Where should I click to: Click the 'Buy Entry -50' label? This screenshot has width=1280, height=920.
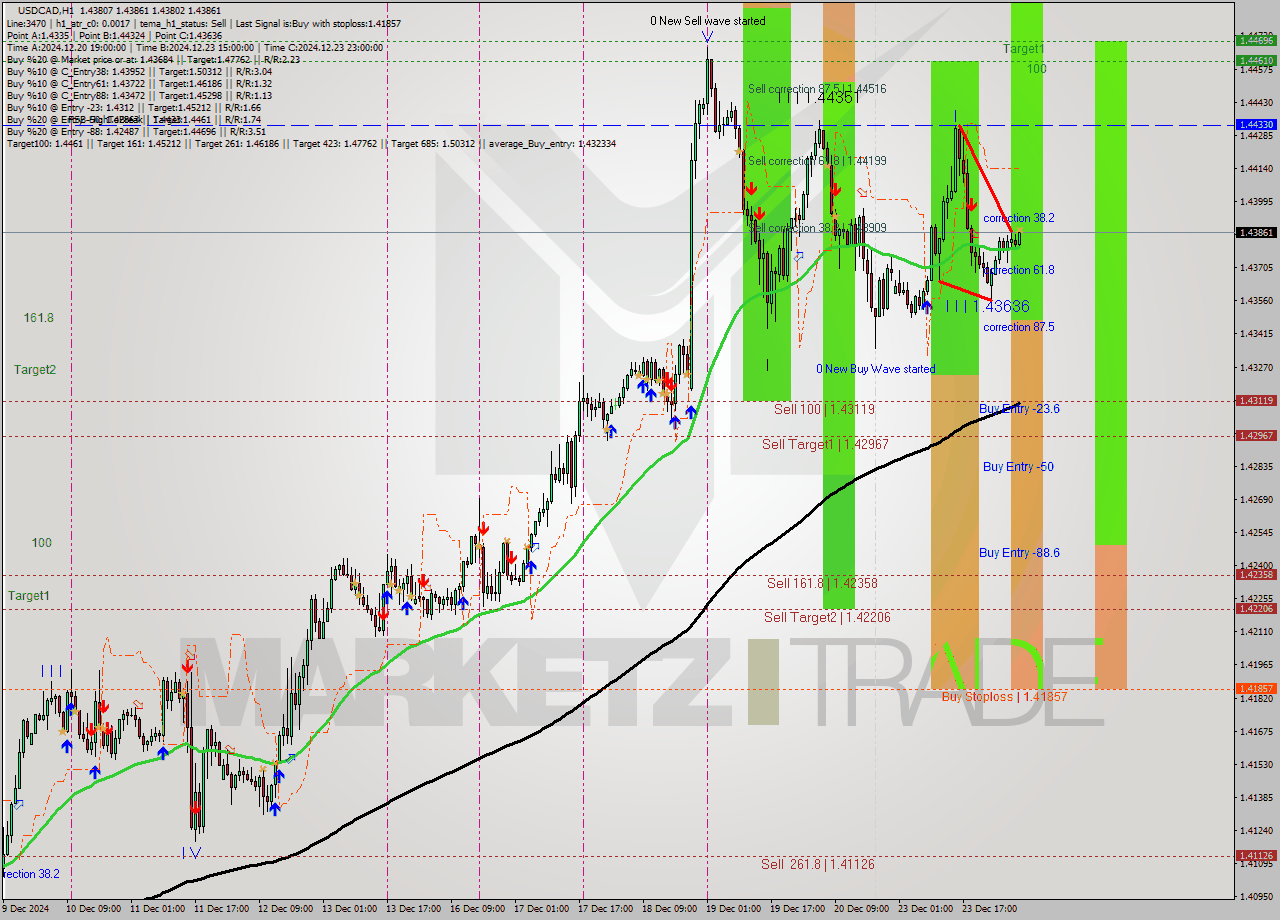tap(1018, 467)
